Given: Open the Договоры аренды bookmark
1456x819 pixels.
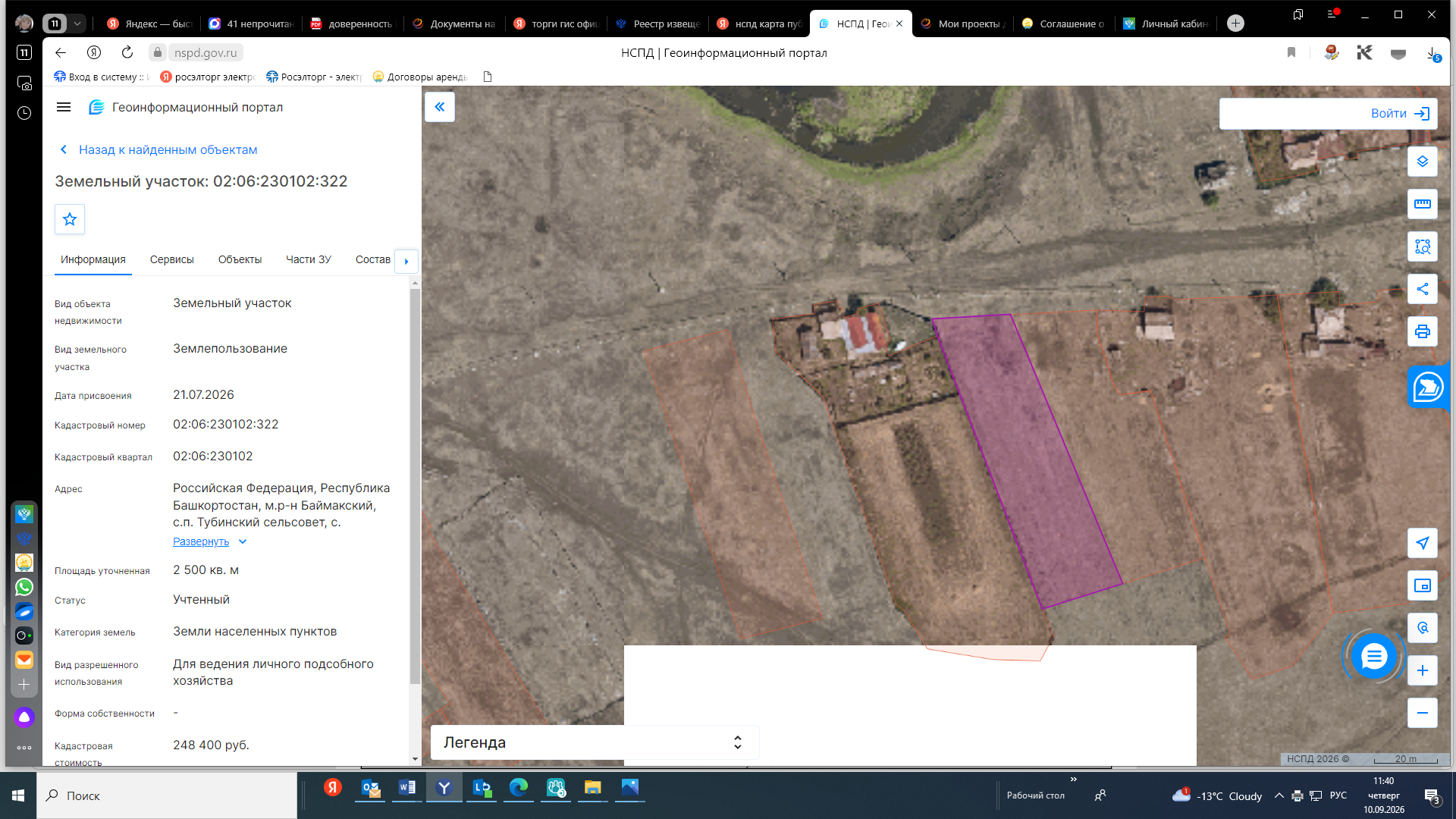Looking at the screenshot, I should point(420,77).
